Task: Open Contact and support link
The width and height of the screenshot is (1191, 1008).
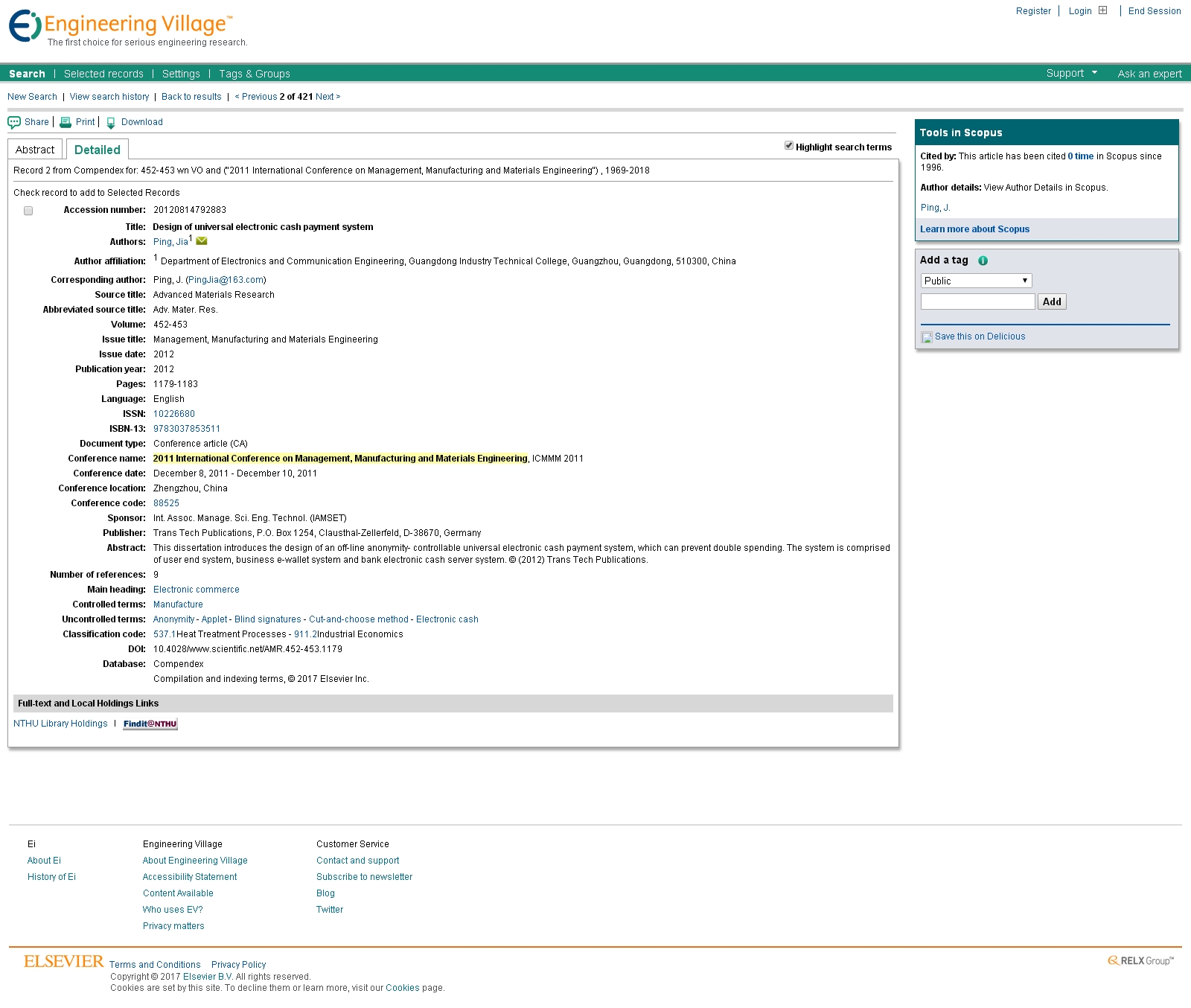Action: [357, 861]
